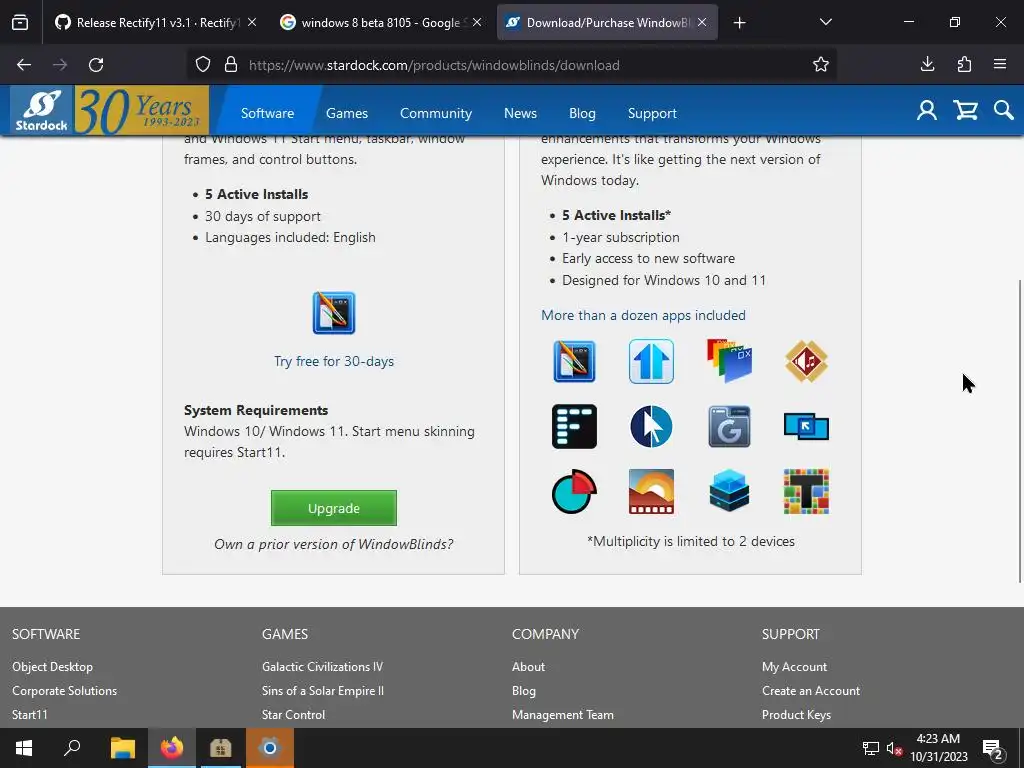Click the Firefox taskbar icon
Image resolution: width=1024 pixels, height=768 pixels.
[172, 748]
